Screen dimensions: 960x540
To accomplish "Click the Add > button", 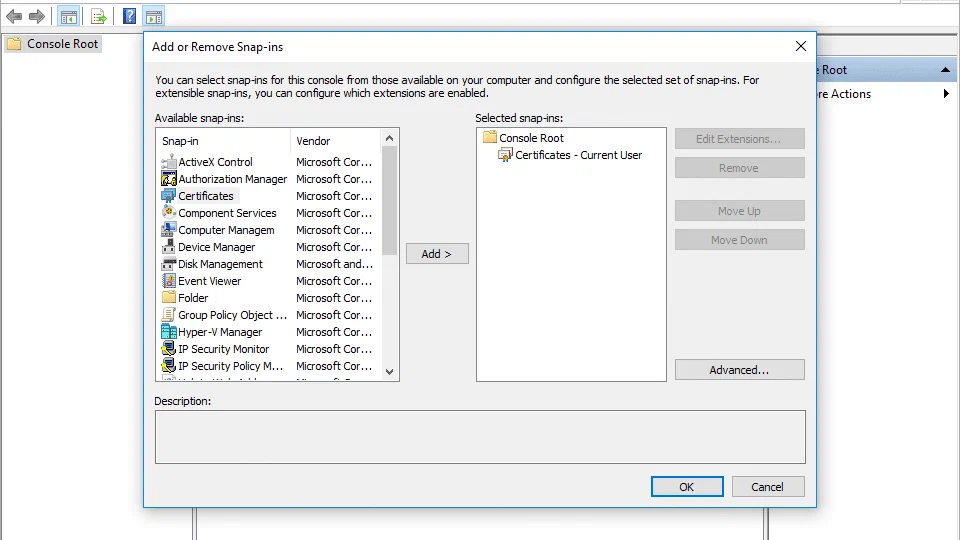I will [x=437, y=253].
